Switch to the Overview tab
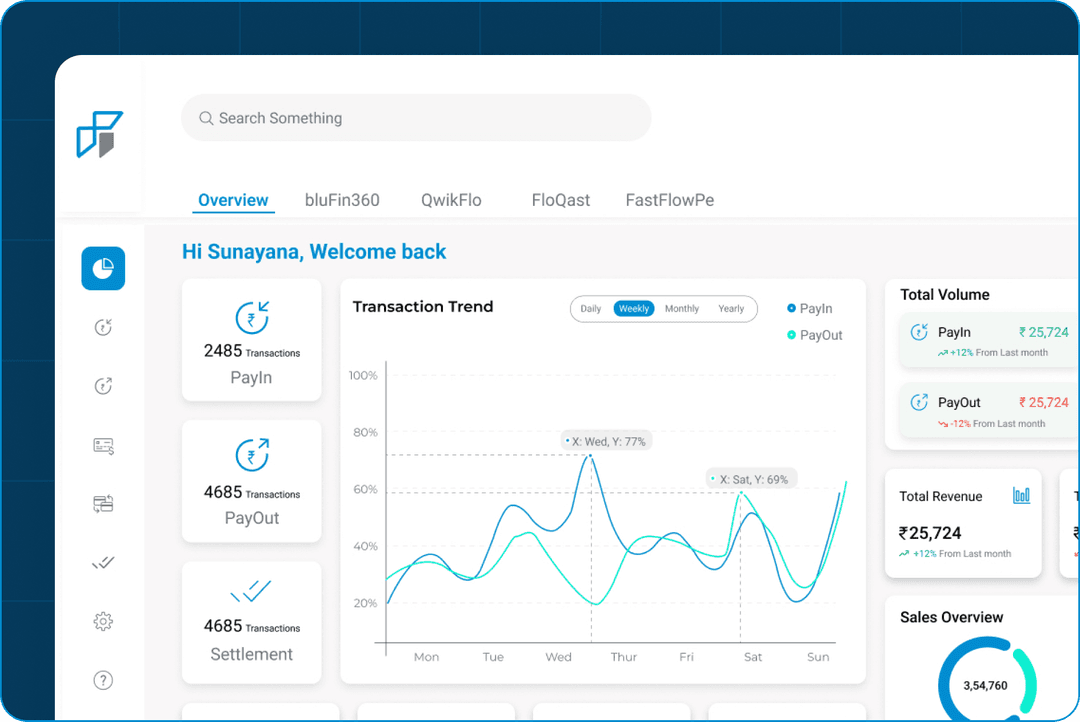This screenshot has width=1080, height=722. coord(233,200)
